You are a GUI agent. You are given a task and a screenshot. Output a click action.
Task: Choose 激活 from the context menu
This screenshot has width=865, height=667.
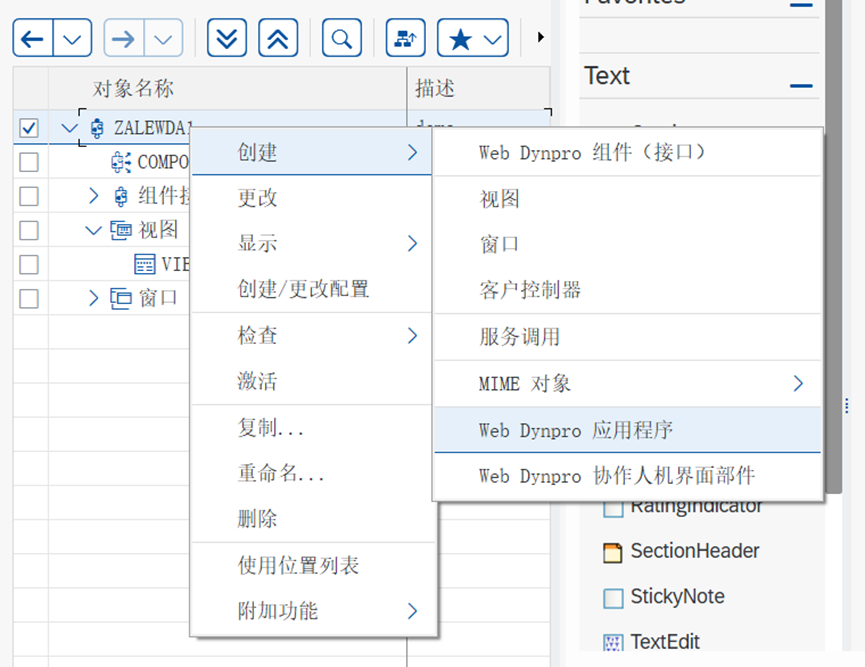click(311, 381)
